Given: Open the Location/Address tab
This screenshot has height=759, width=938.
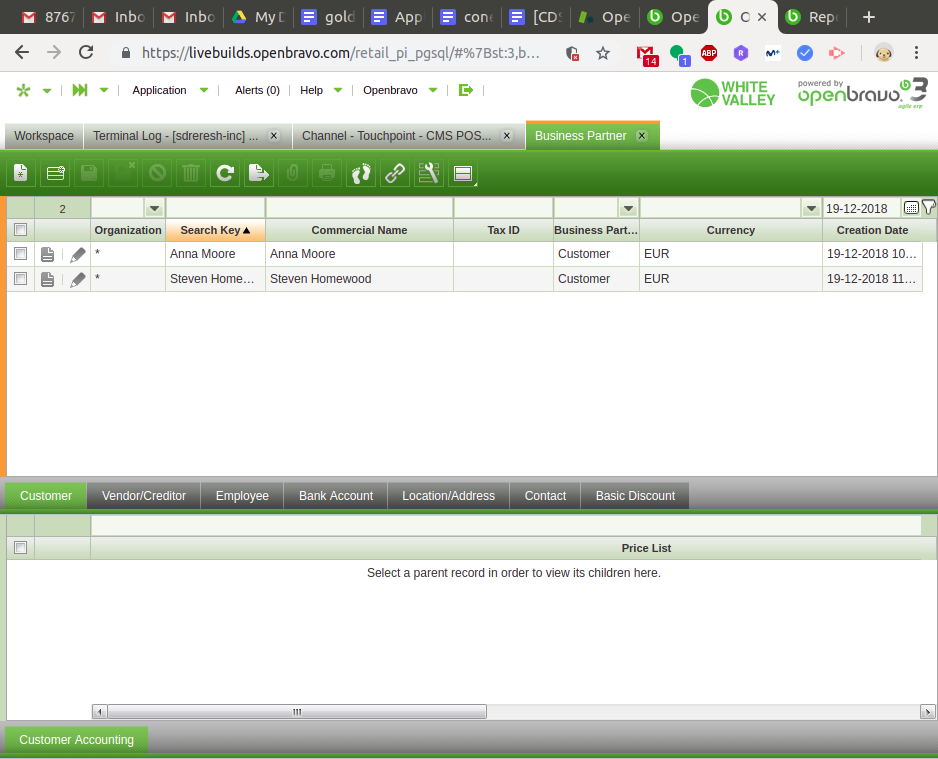Looking at the screenshot, I should coord(448,495).
